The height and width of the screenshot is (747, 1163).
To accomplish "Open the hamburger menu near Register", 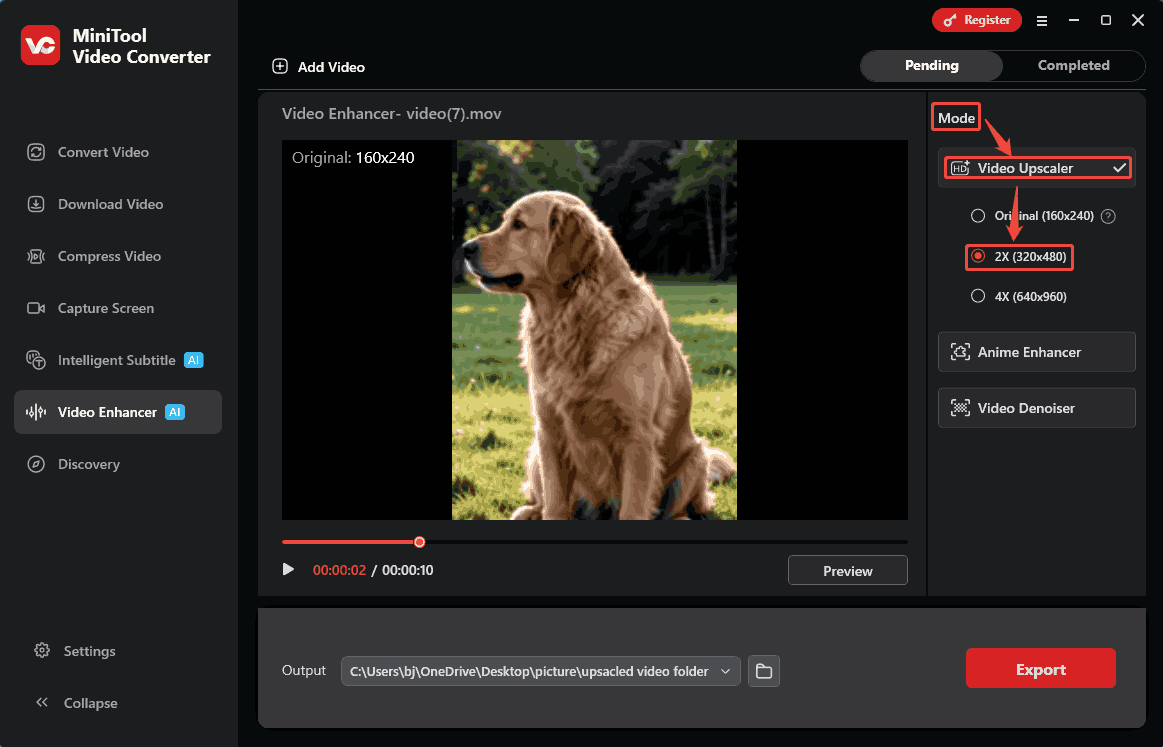I will [1042, 20].
